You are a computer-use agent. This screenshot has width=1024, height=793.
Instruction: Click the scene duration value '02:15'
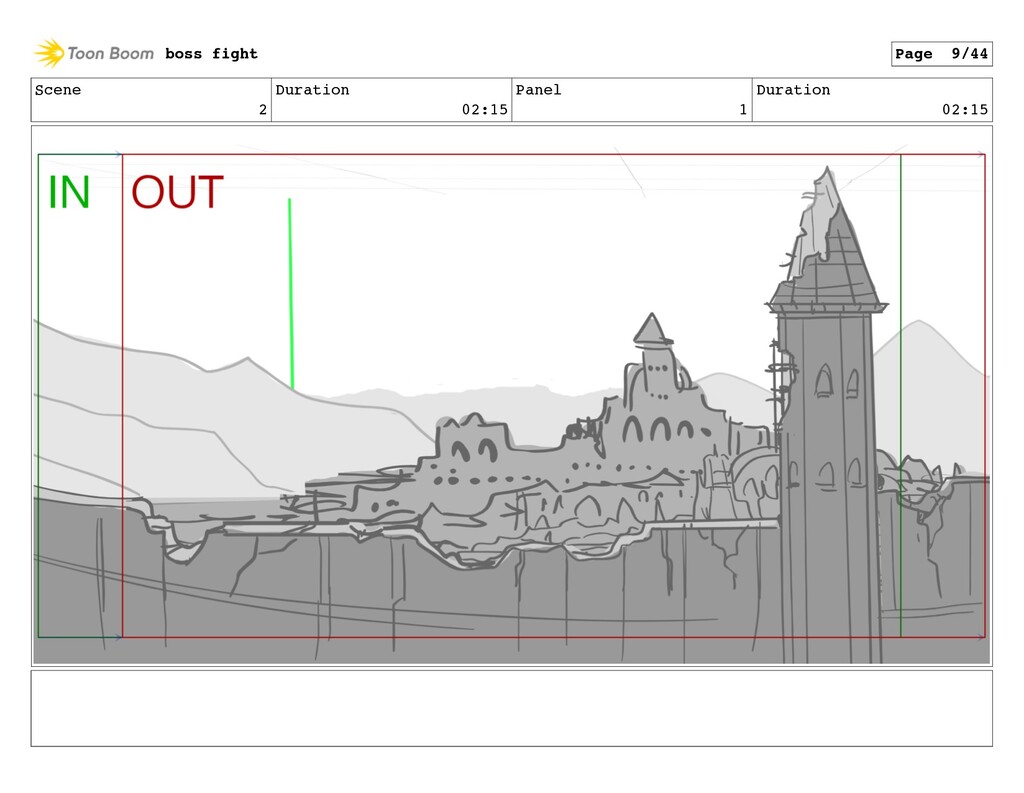485,110
